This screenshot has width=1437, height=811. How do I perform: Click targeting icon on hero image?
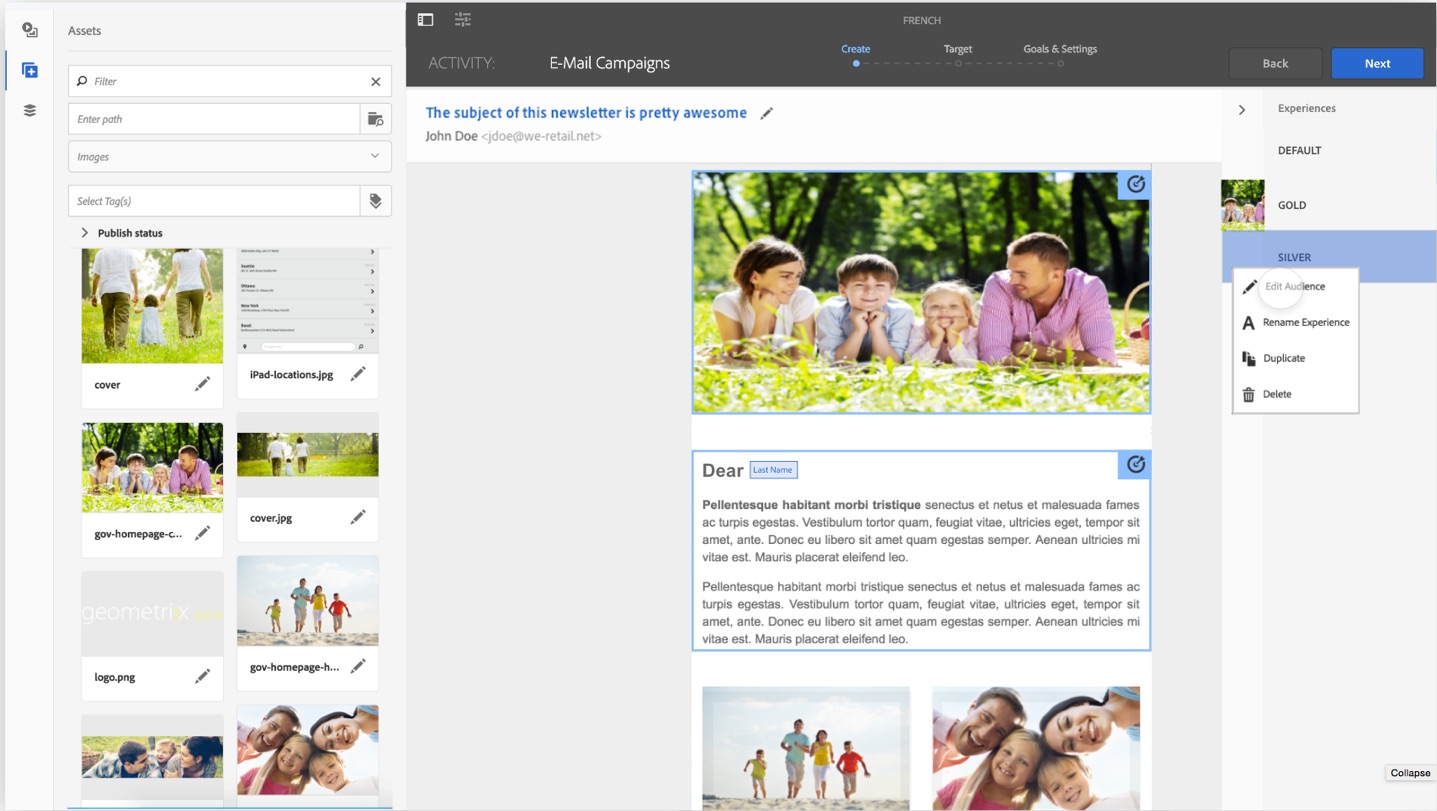pos(1135,184)
